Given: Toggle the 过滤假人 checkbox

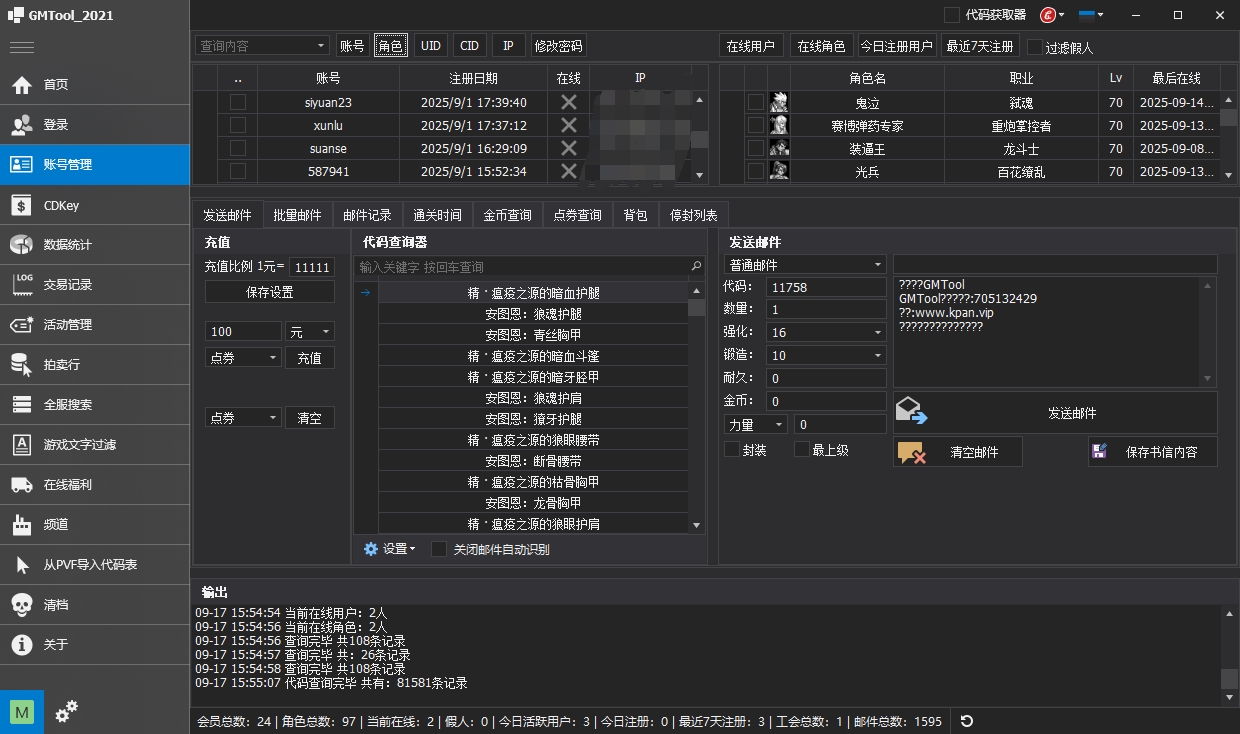Looking at the screenshot, I should tap(1035, 47).
